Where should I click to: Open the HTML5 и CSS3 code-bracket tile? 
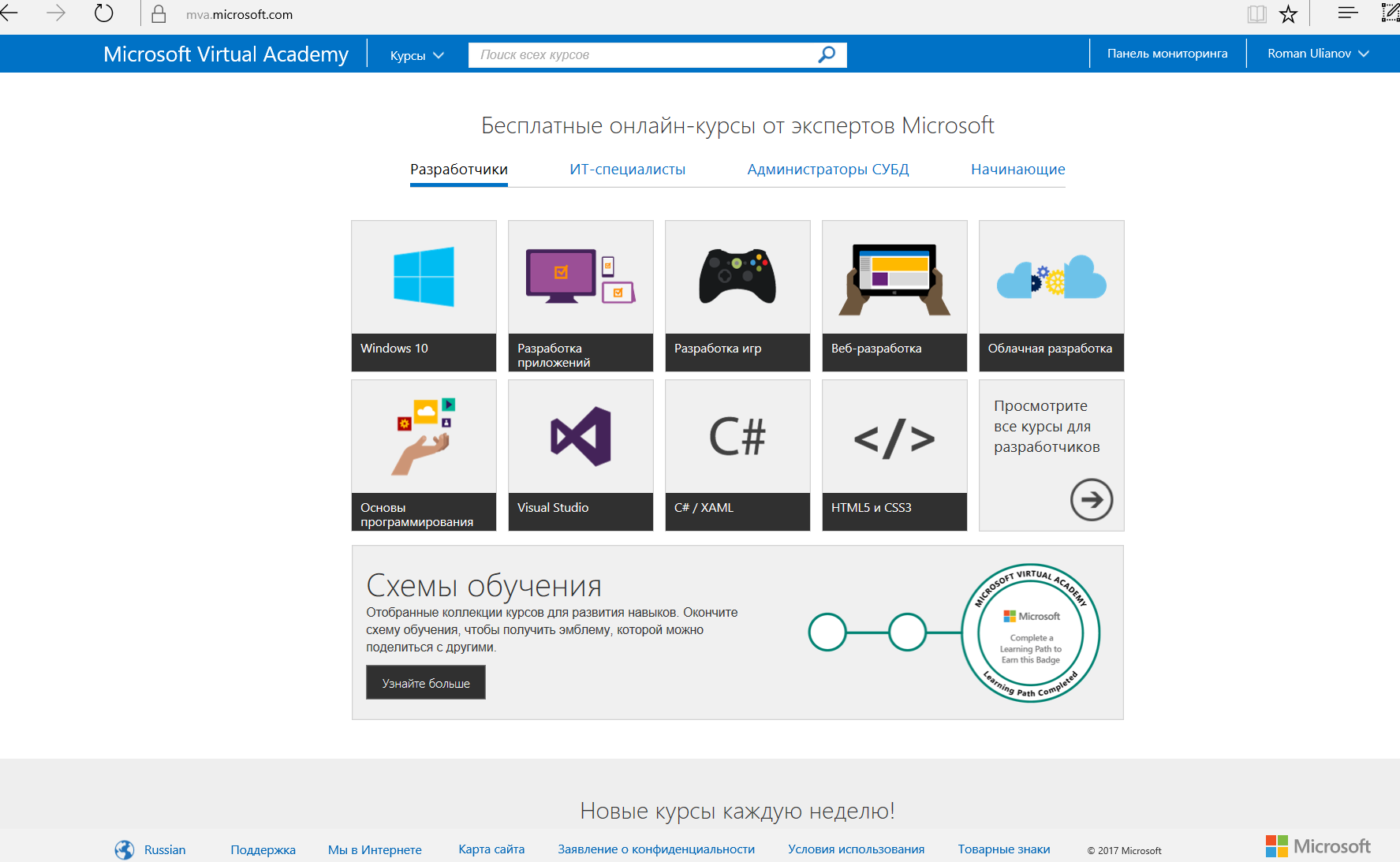tap(894, 455)
